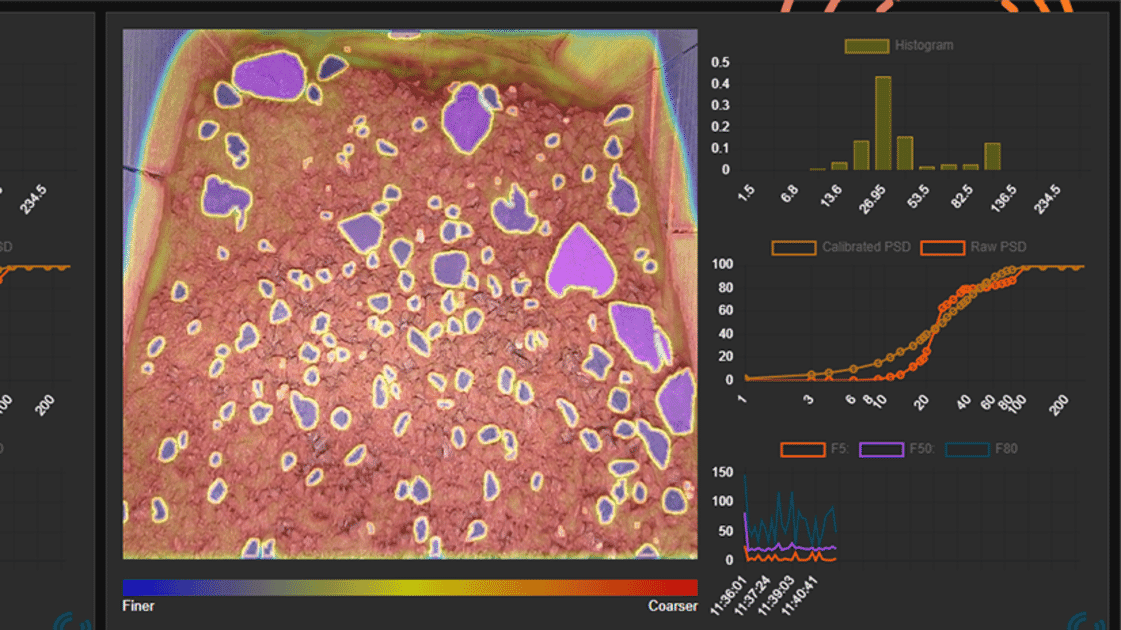Viewport: 1121px width, 630px height.
Task: Click the rock segmentation image
Action: click(410, 294)
